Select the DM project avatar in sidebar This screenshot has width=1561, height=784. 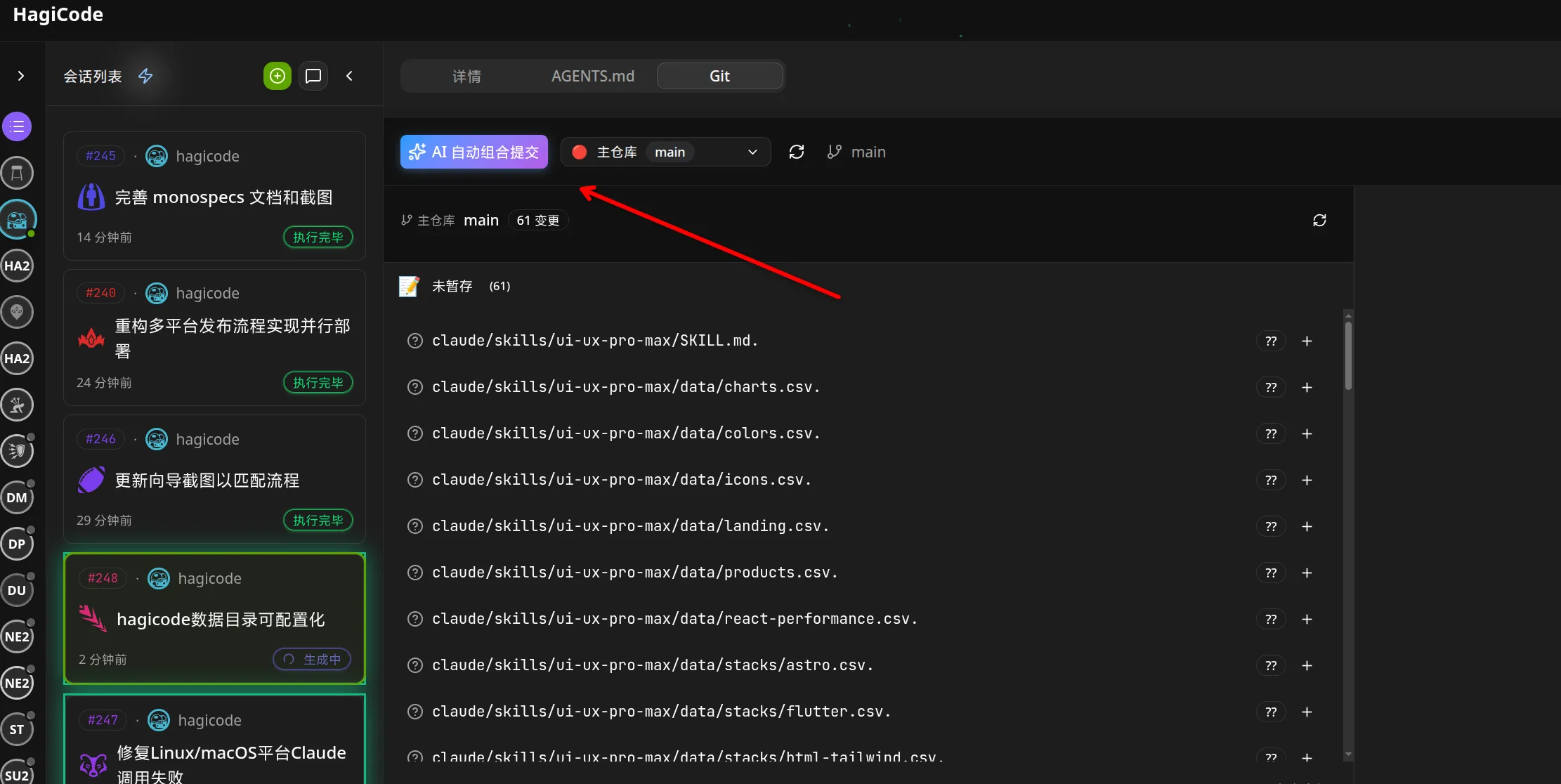coord(17,498)
